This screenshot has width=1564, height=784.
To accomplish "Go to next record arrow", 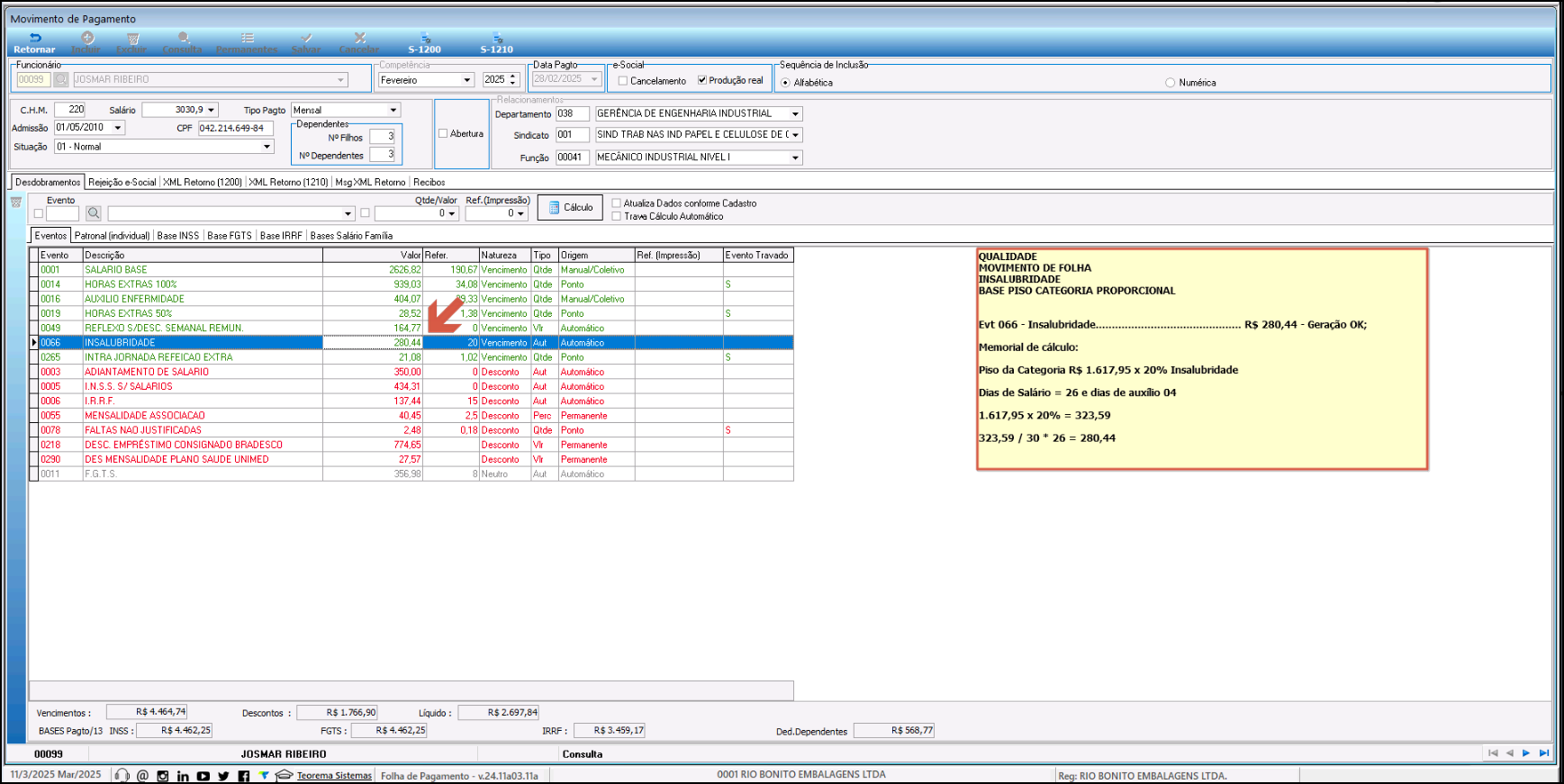I will [1526, 753].
